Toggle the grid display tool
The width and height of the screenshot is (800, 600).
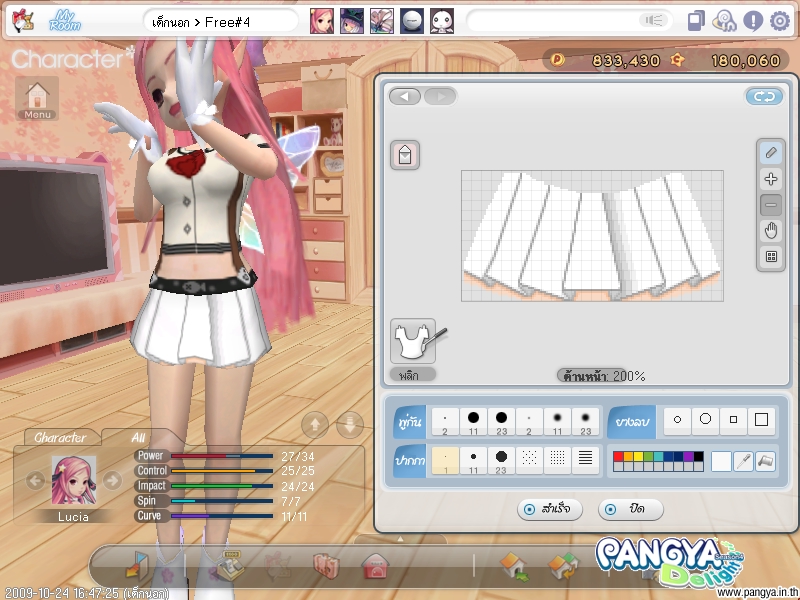[771, 256]
